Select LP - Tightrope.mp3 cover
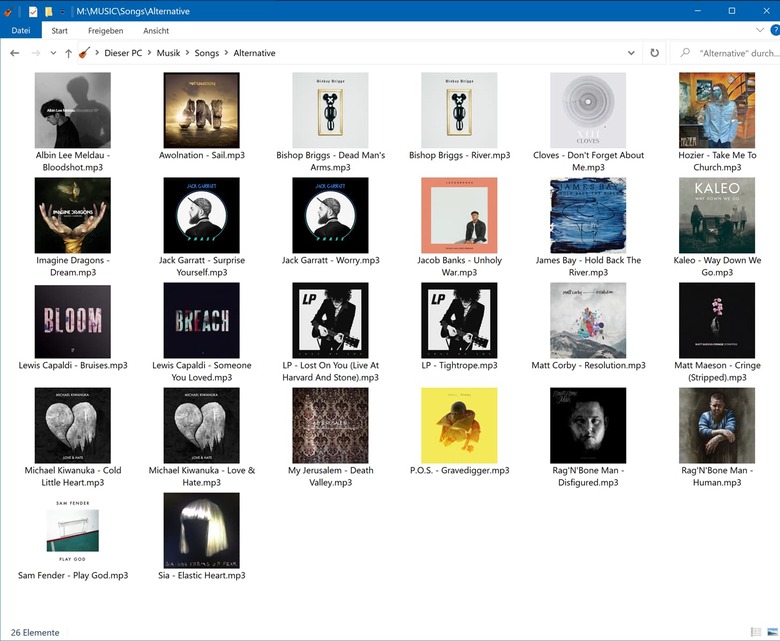This screenshot has width=780, height=641. pos(459,321)
